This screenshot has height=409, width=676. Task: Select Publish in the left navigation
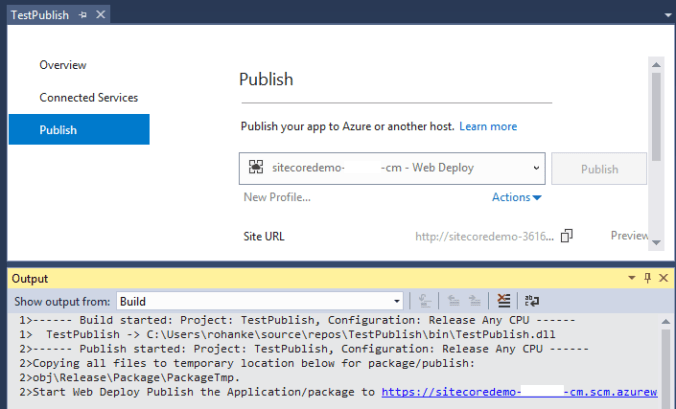79,130
